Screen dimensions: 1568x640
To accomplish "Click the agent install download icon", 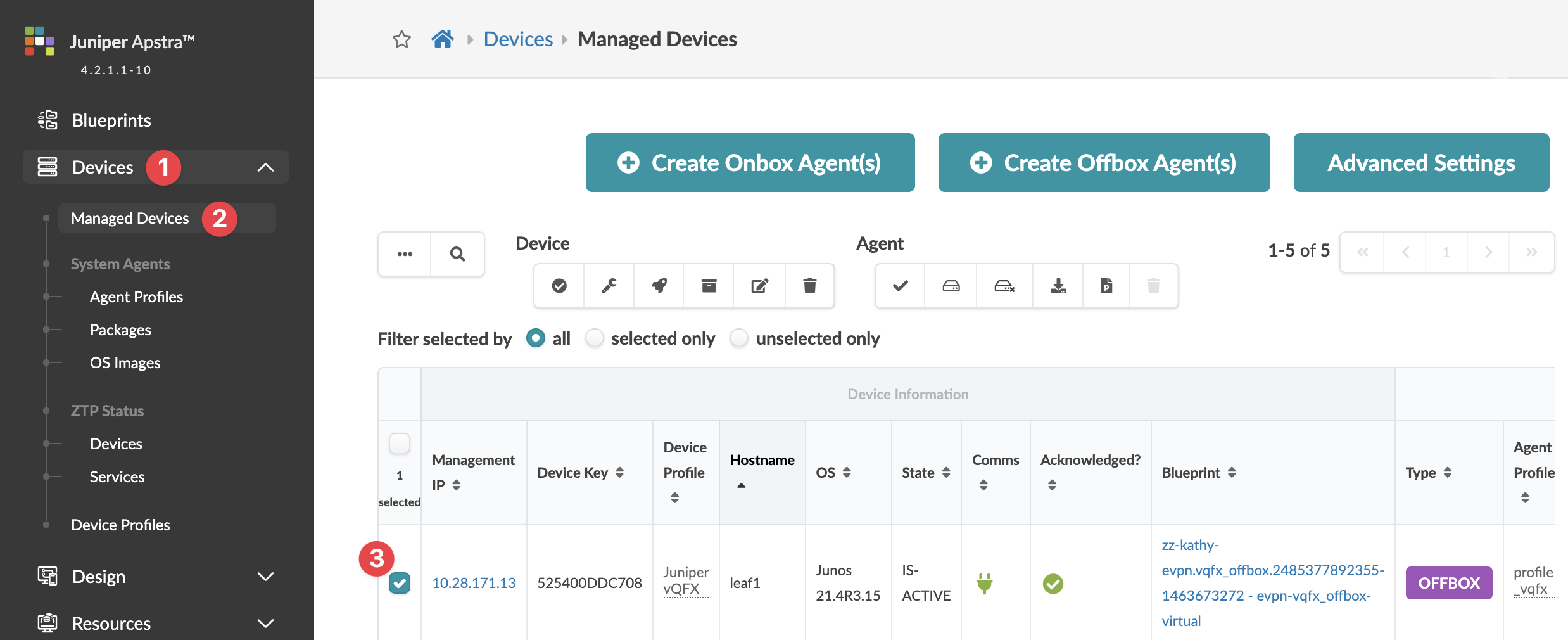I will tap(1058, 286).
